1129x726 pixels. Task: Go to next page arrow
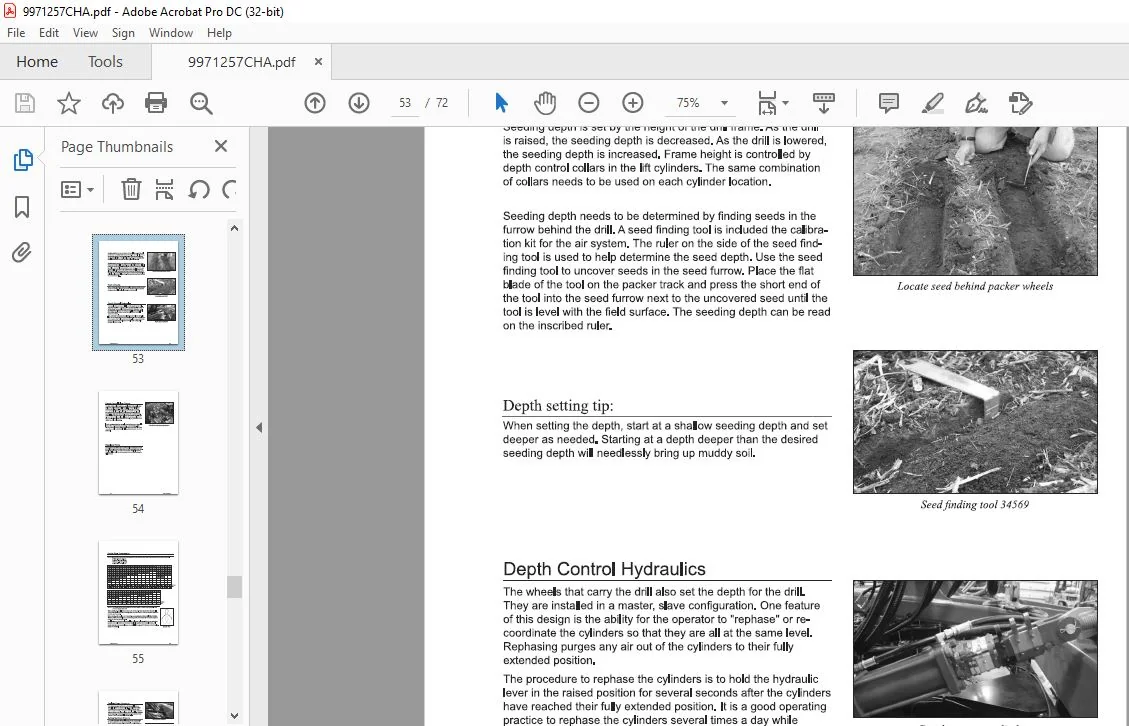[359, 103]
